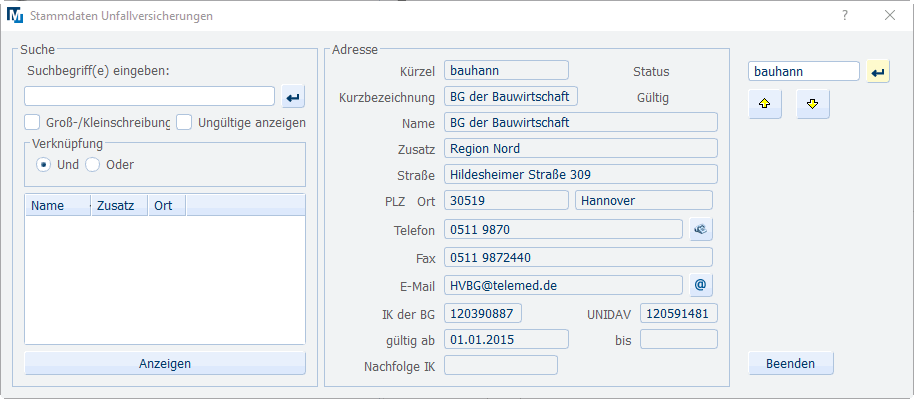Select the Oder radio option
The width and height of the screenshot is (914, 399).
tap(93, 164)
